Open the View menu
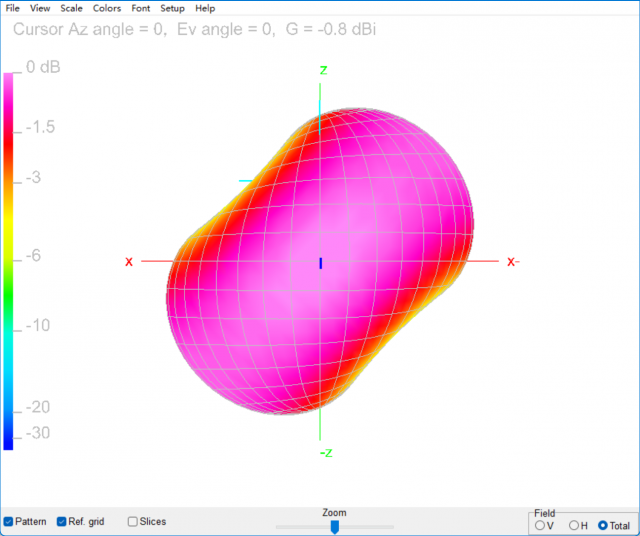This screenshot has width=640, height=536. coord(40,8)
